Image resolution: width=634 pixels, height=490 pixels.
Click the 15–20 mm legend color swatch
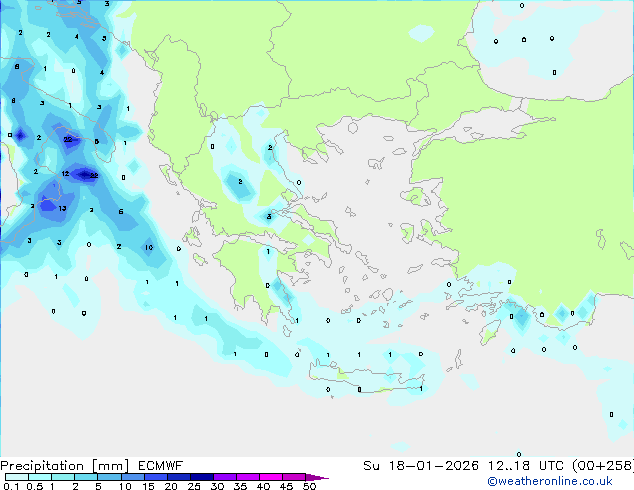point(155,477)
